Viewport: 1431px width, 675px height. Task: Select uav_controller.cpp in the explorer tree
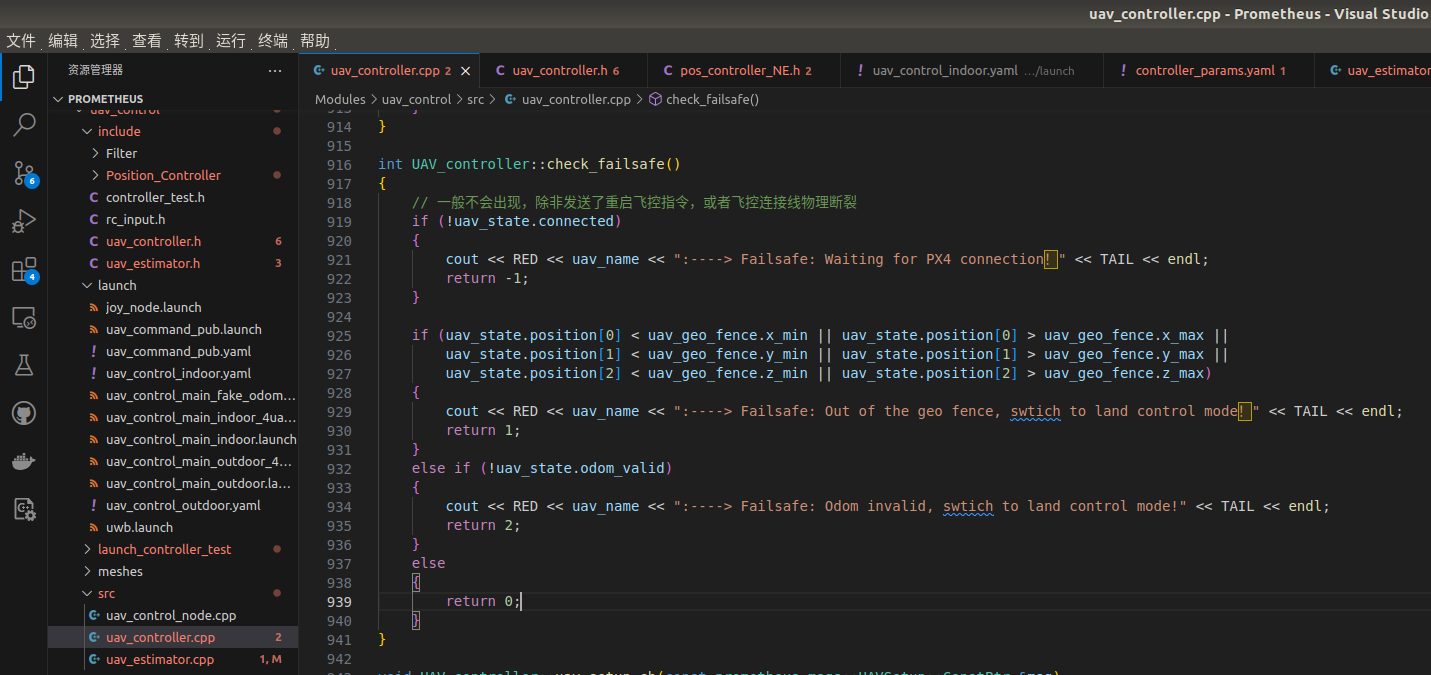(173, 637)
